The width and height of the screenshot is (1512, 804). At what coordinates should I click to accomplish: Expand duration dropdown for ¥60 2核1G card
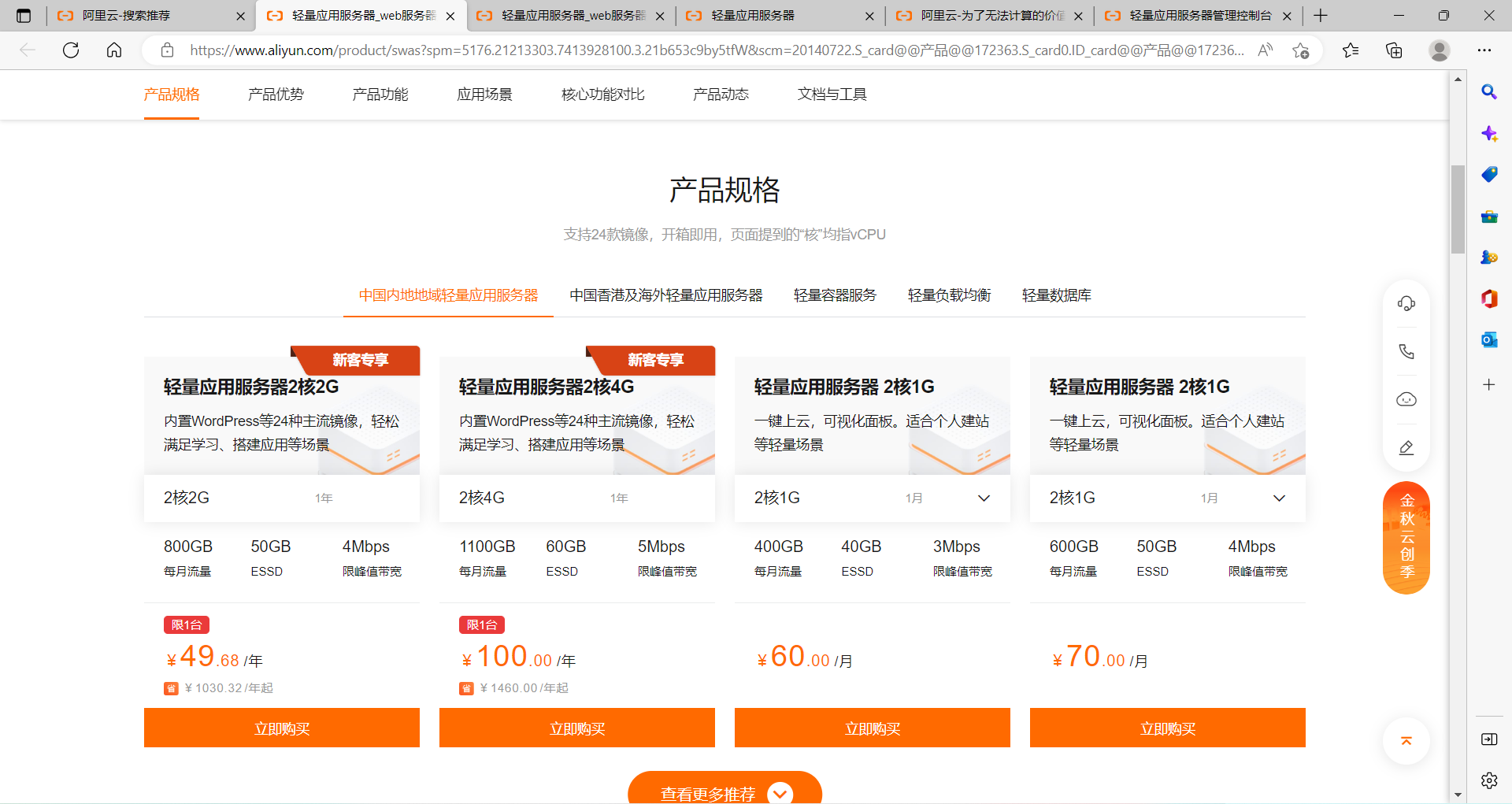click(984, 498)
